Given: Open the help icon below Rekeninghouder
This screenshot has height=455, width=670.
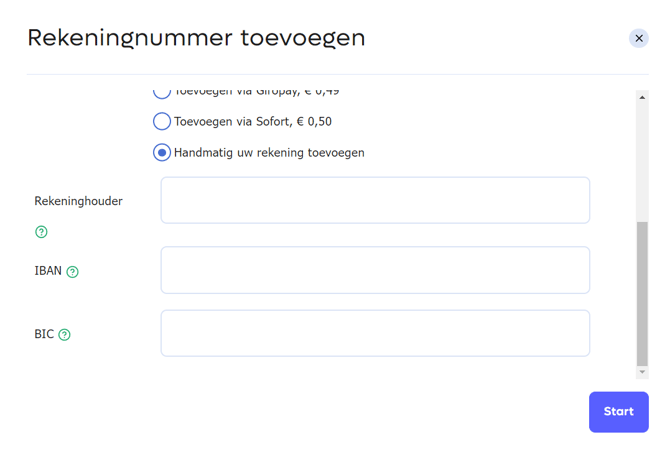Looking at the screenshot, I should 41,232.
